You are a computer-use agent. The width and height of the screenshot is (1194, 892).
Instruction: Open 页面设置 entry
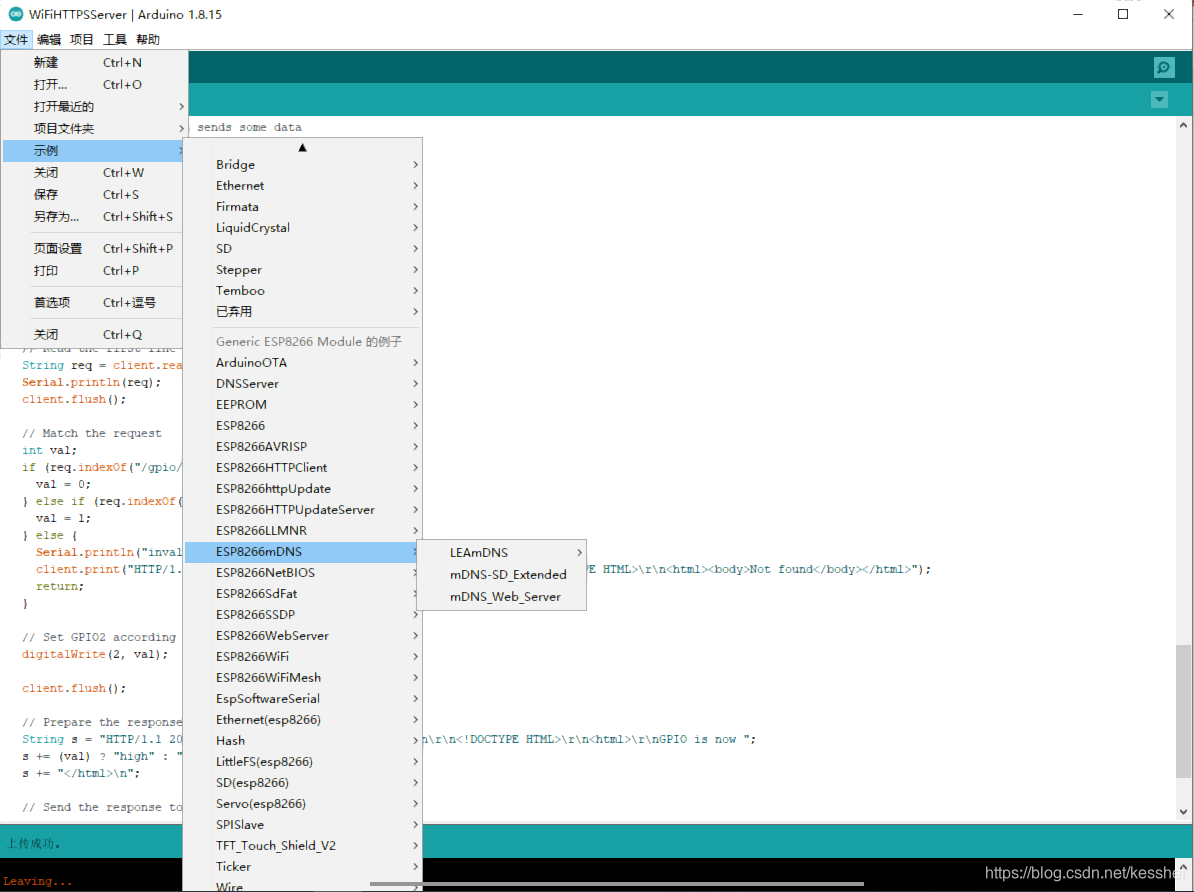pyautogui.click(x=94, y=249)
